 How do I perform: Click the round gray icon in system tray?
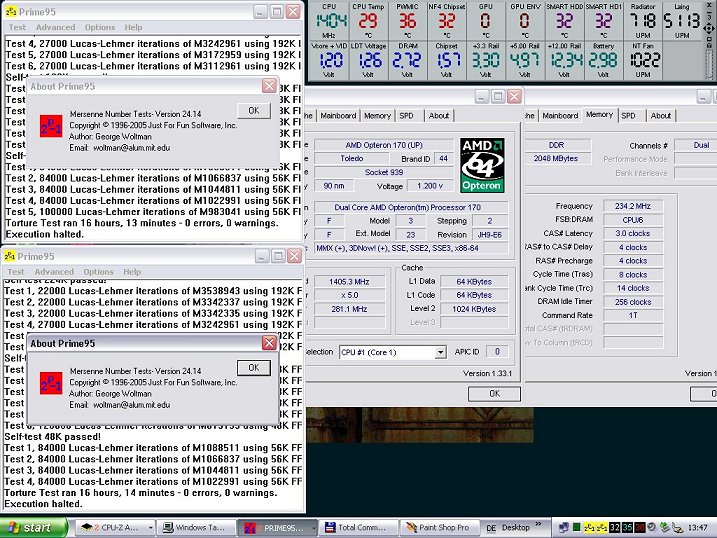point(652,527)
